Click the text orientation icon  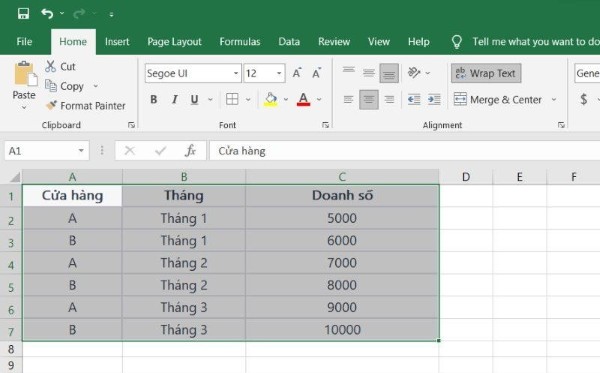pyautogui.click(x=414, y=73)
